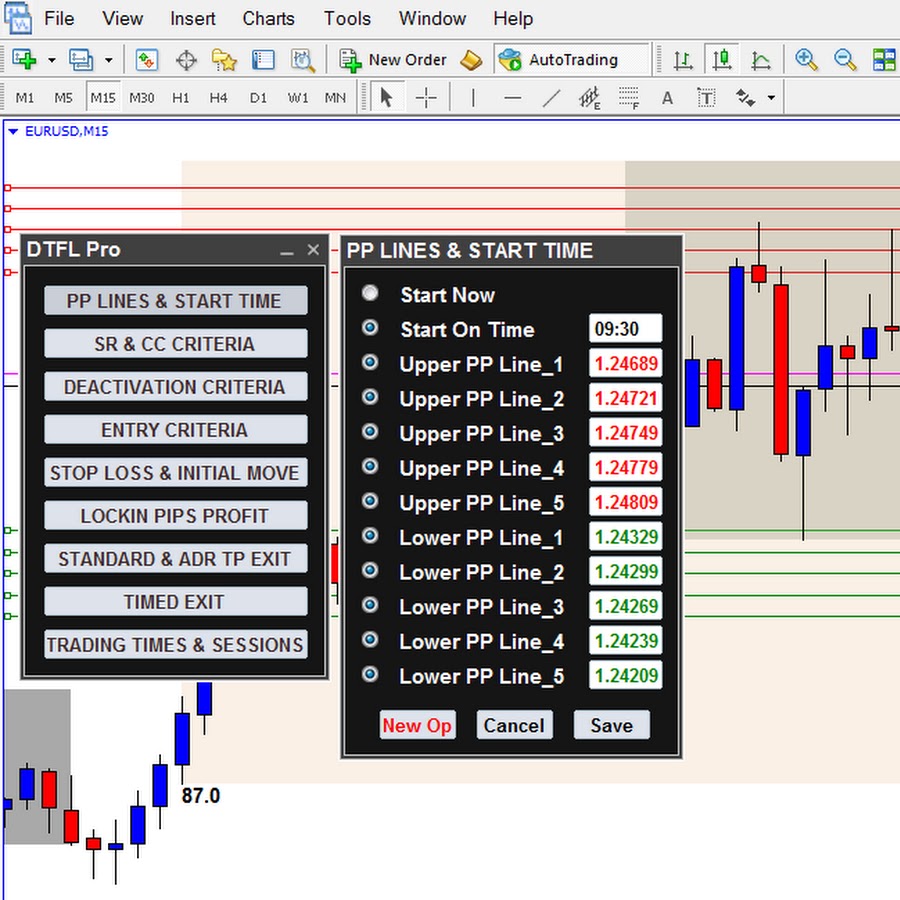Viewport: 900px width, 900px height.
Task: Draw a horizontal line tool
Action: [513, 98]
